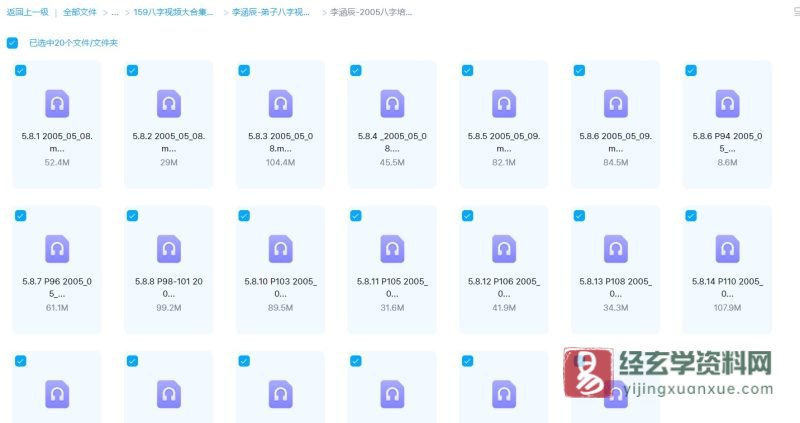800x423 pixels.
Task: Select the 5.8.5 audio file icon
Action: [504, 103]
